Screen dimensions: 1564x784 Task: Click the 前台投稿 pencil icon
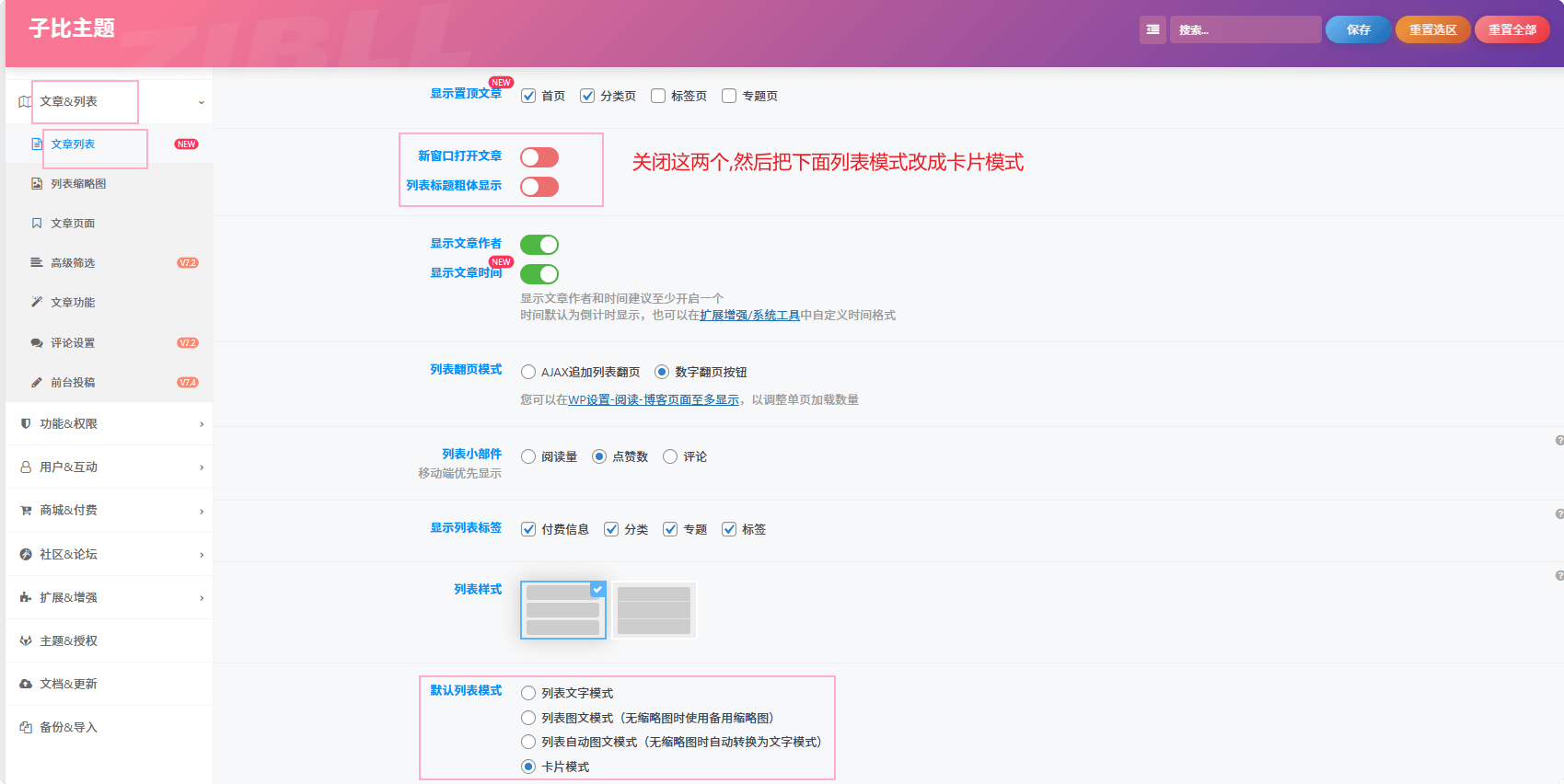[37, 383]
